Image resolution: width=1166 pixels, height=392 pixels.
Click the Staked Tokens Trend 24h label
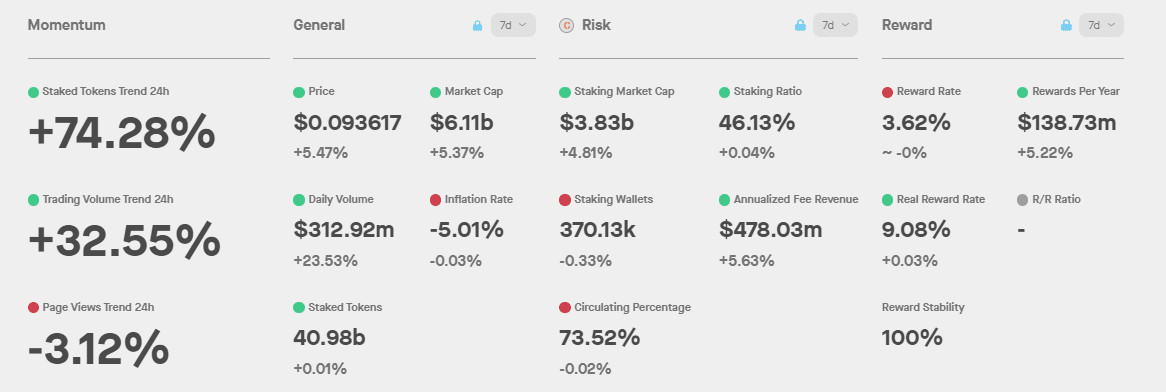tap(106, 92)
